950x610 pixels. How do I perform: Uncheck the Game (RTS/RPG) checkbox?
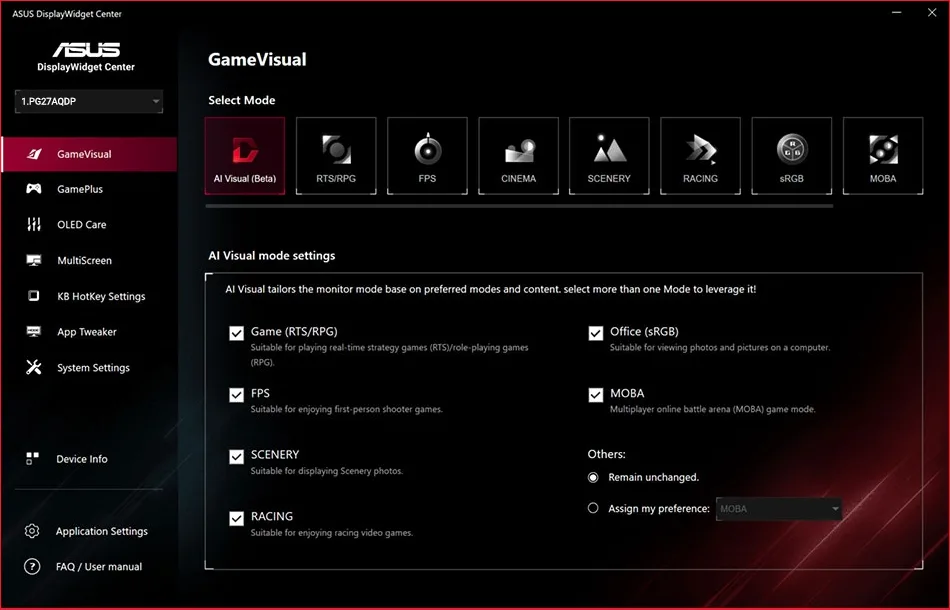[236, 333]
